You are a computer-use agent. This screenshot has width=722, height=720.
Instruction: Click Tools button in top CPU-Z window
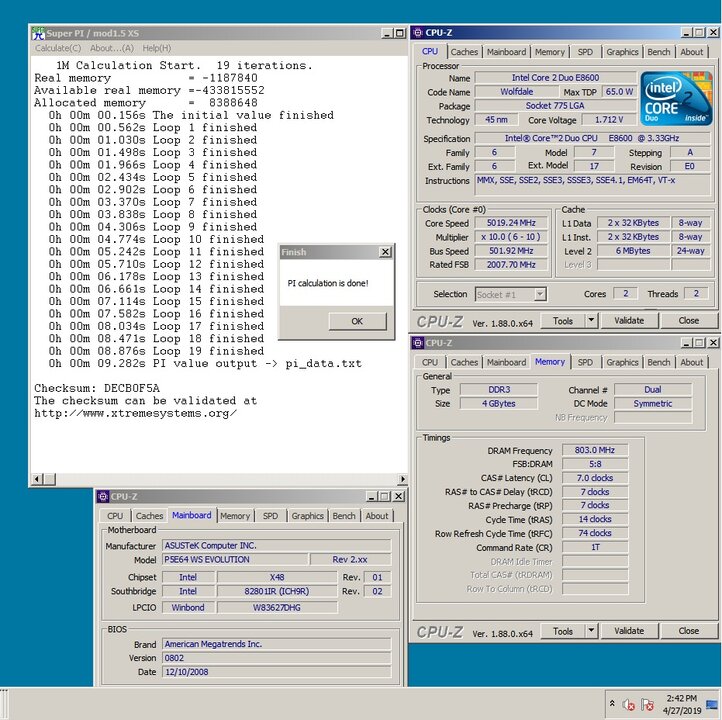pos(563,320)
